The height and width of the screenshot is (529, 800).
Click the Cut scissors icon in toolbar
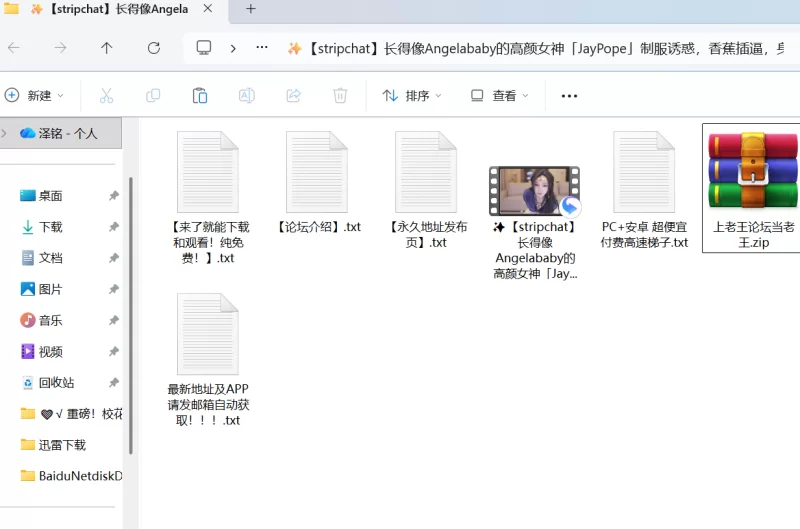pyautogui.click(x=106, y=96)
